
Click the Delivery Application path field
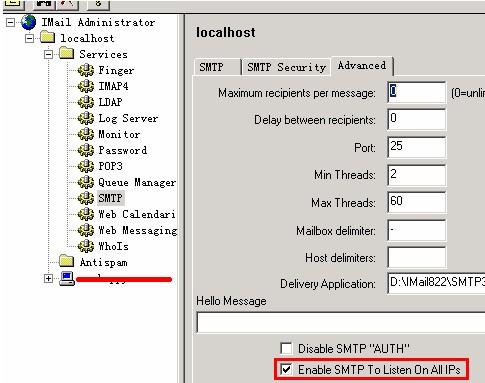pos(436,283)
